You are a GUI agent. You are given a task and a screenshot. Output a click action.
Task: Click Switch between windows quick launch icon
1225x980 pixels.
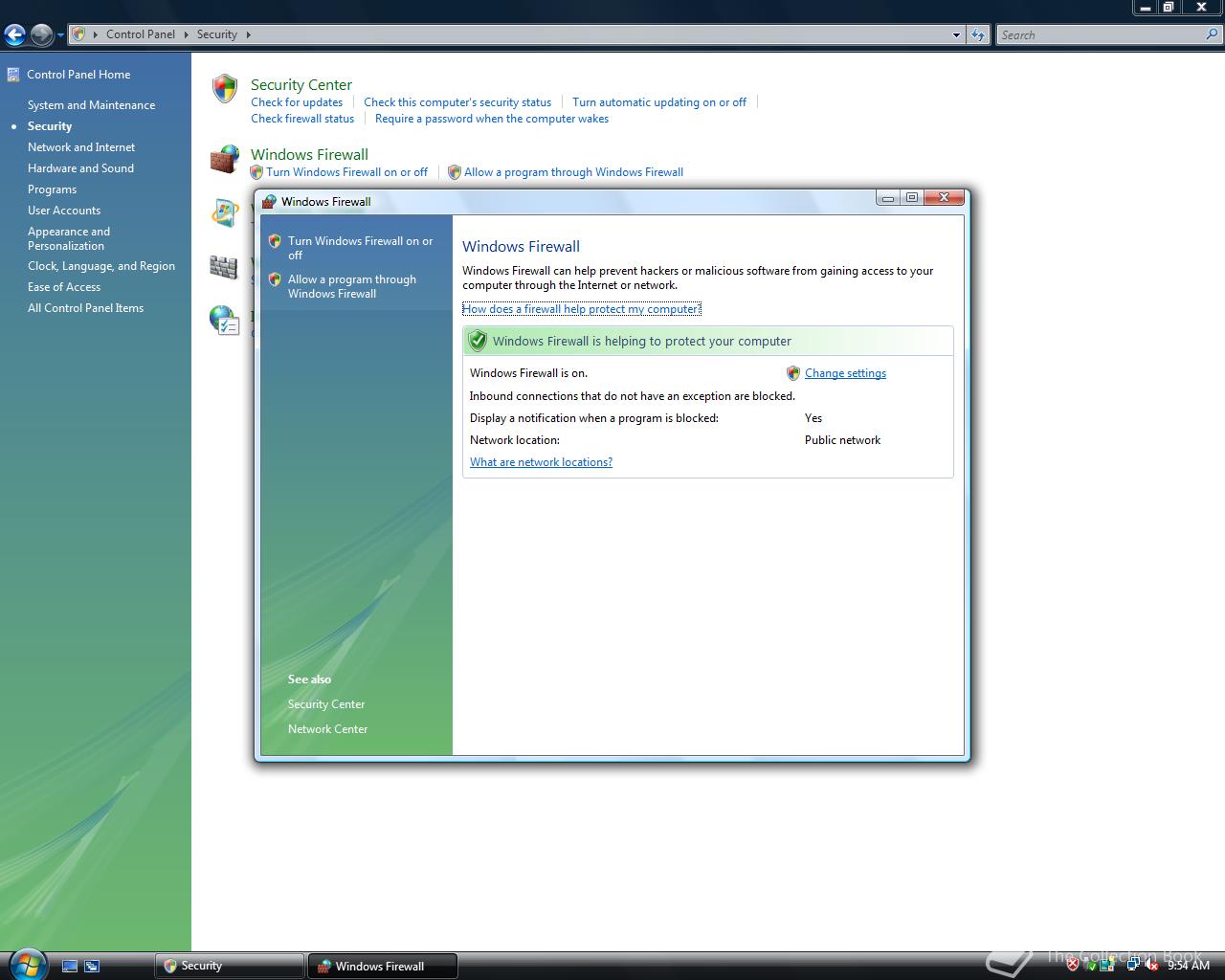click(92, 967)
